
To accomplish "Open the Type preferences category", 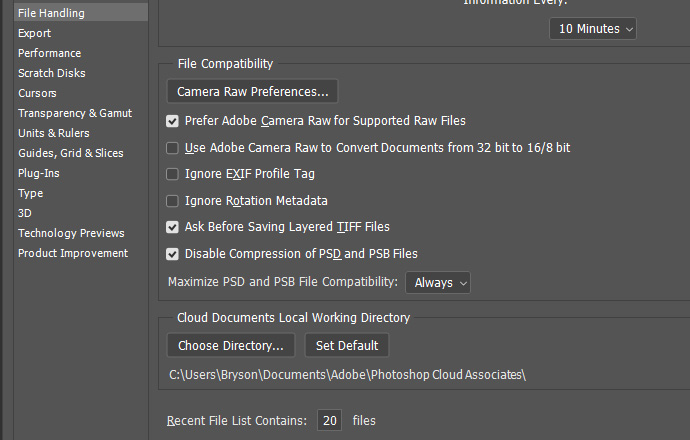I will pyautogui.click(x=30, y=193).
